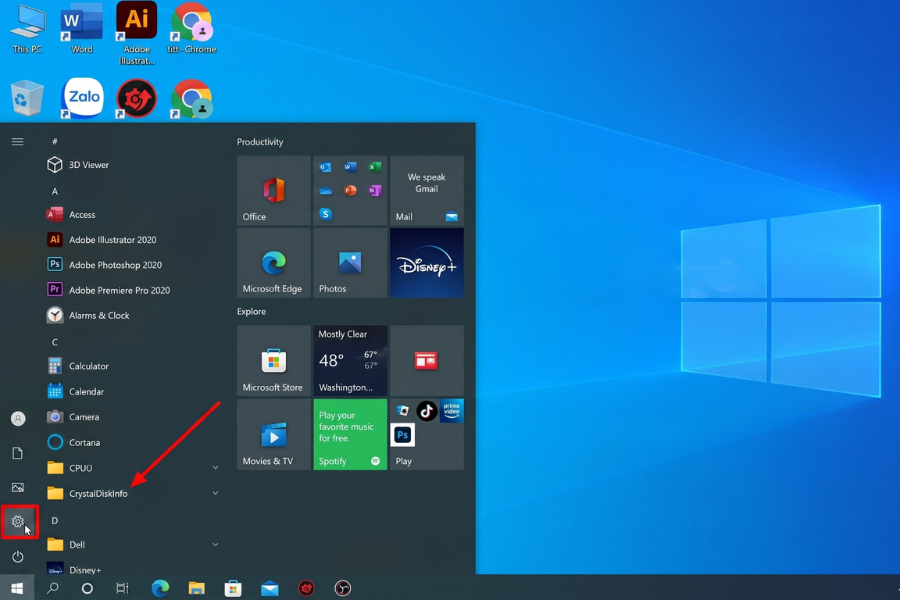Open Task View on the taskbar

122,588
